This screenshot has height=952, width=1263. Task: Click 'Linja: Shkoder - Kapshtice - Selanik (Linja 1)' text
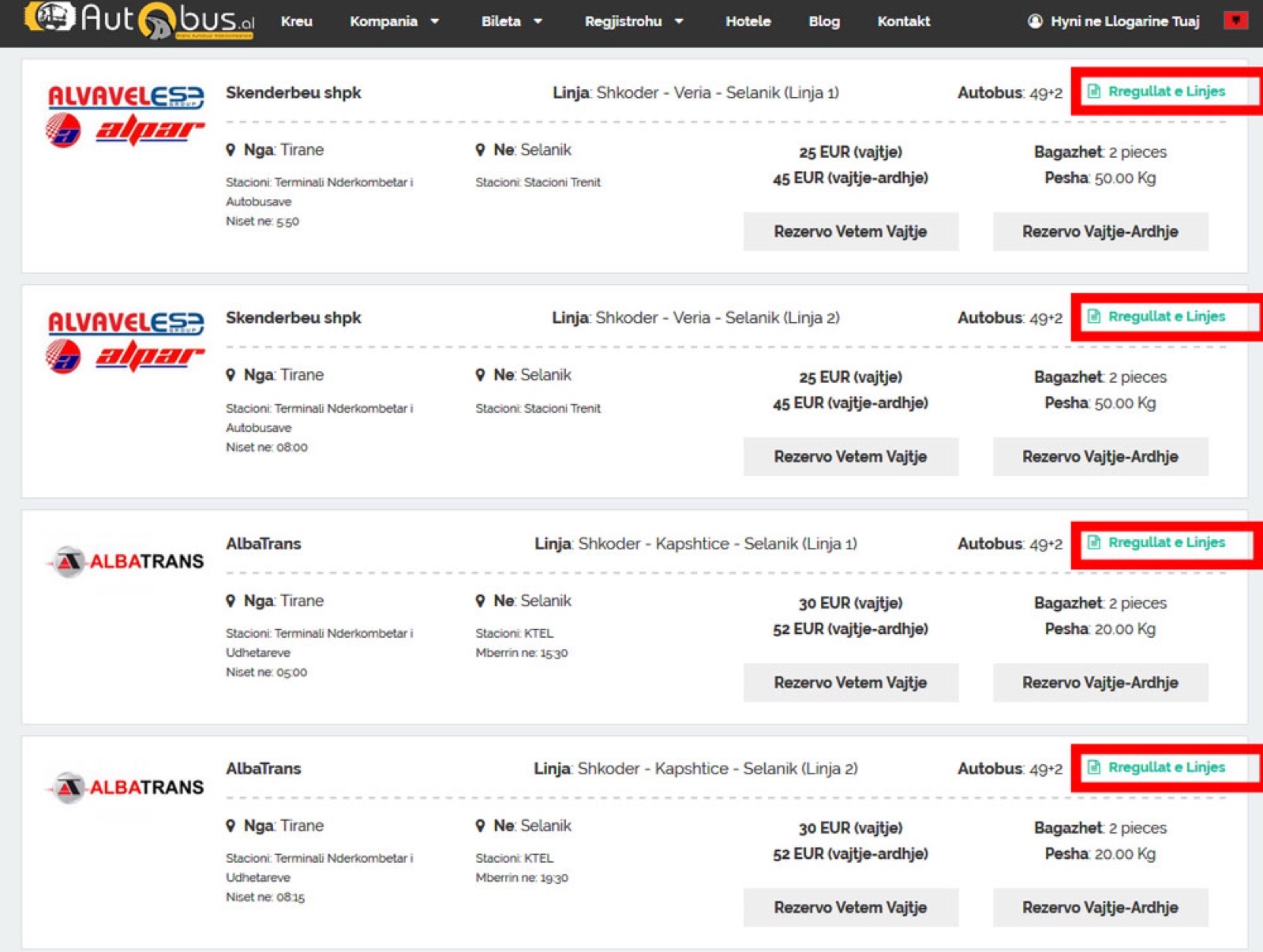(695, 544)
